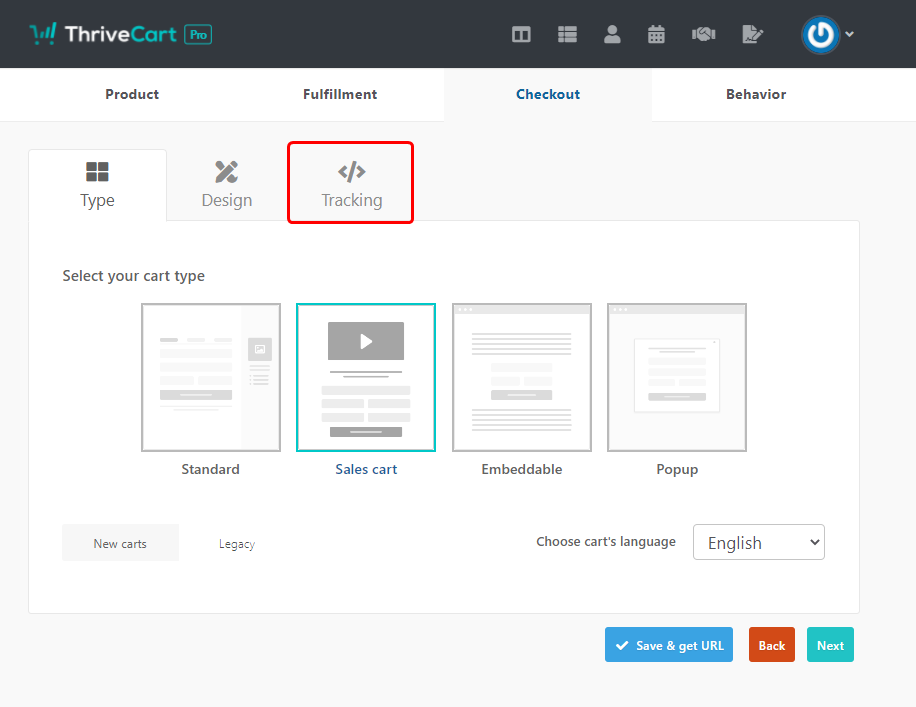Screen dimensions: 916x707
Task: Open the Fulfillment tab
Action: pos(340,94)
